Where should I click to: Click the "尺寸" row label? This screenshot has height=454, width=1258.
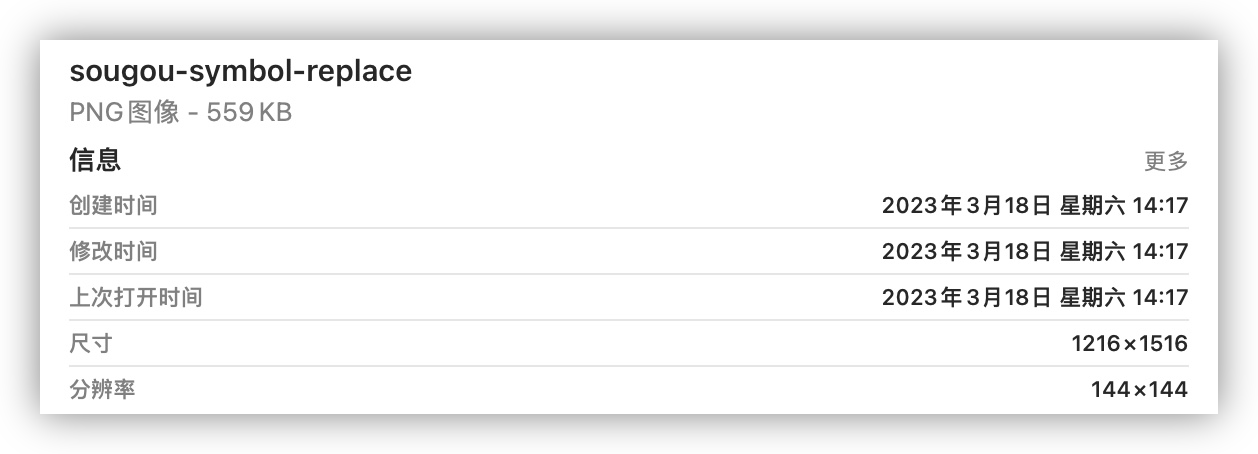tap(91, 343)
